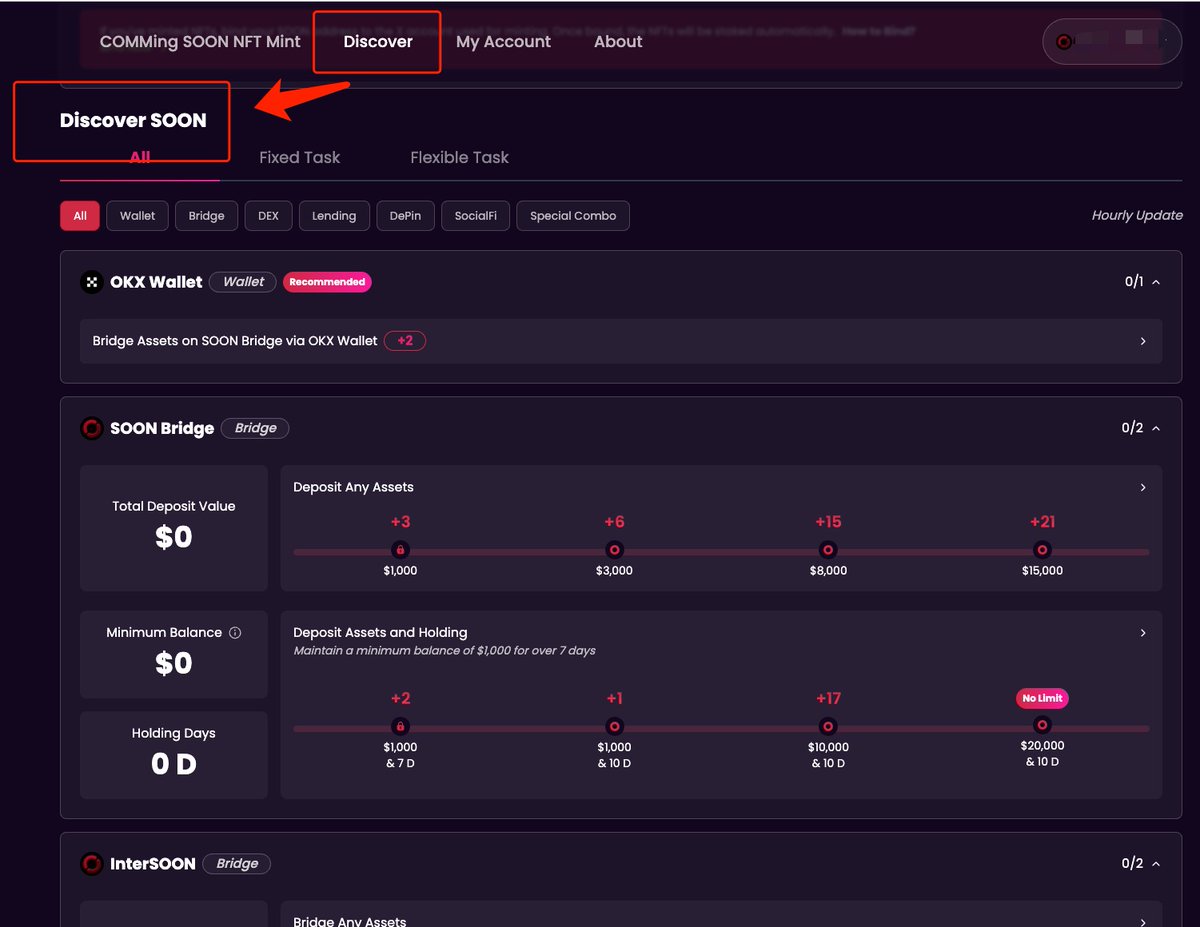Screen dimensions: 1200x927
Task: Filter tasks by Special Combo category
Action: point(573,216)
